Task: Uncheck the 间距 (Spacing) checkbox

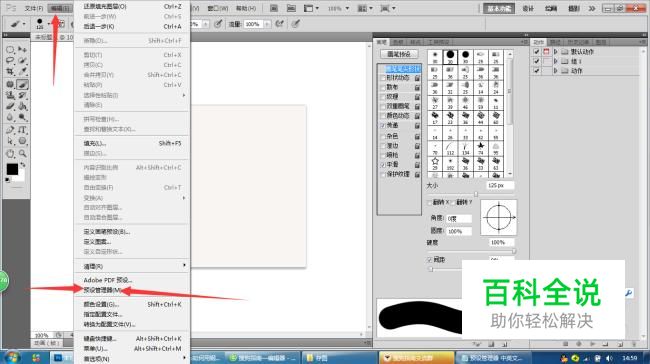Action: point(430,260)
